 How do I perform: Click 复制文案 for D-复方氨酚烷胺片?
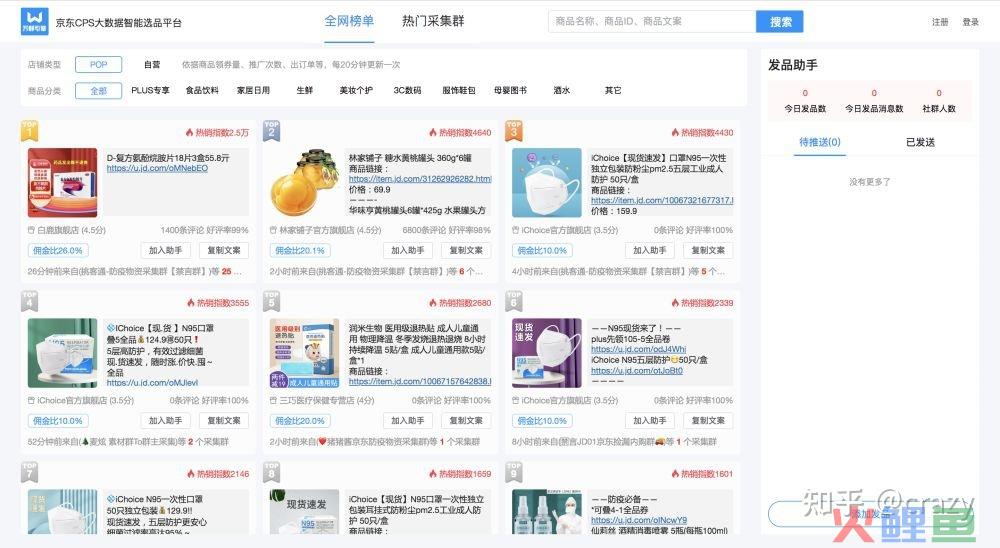click(x=224, y=251)
